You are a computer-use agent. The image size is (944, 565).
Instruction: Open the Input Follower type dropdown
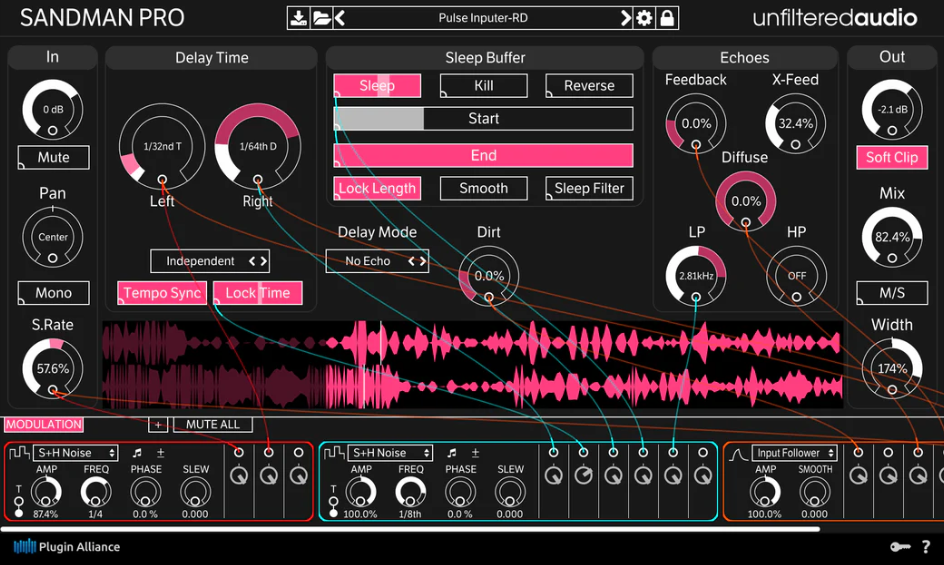click(x=795, y=452)
